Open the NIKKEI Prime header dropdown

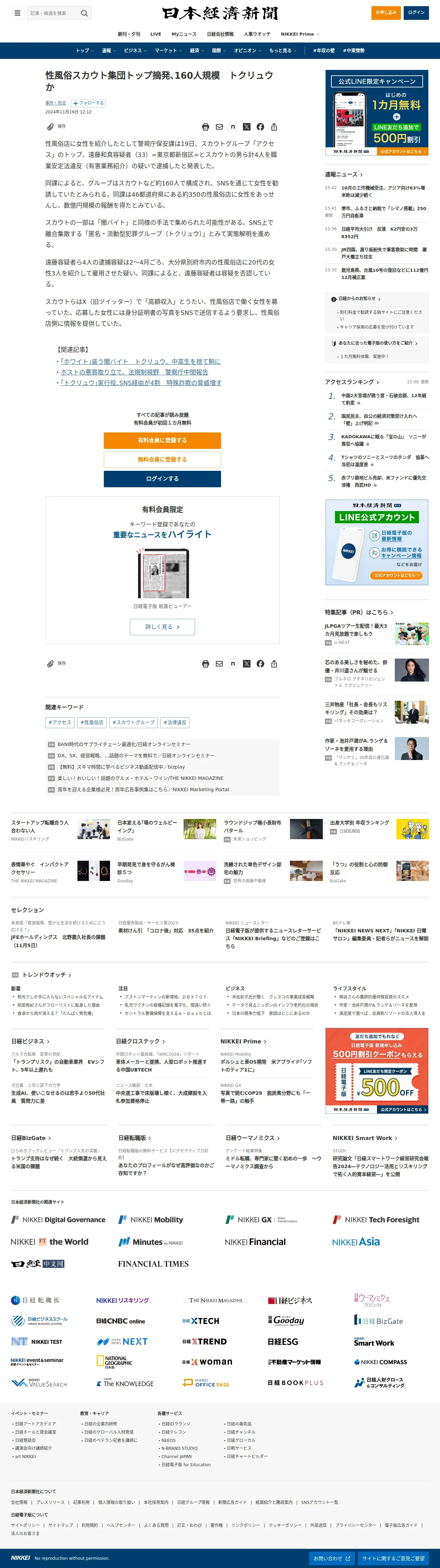click(x=300, y=34)
